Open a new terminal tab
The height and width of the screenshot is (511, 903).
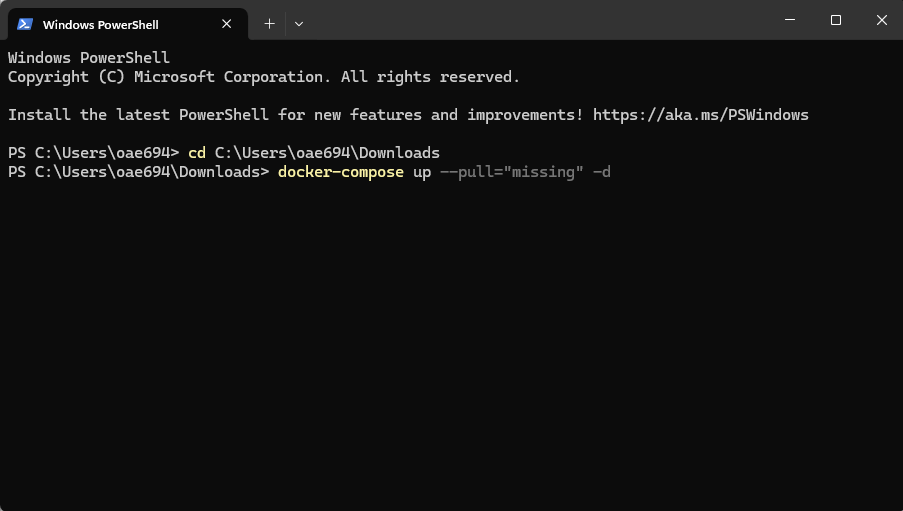coord(269,23)
